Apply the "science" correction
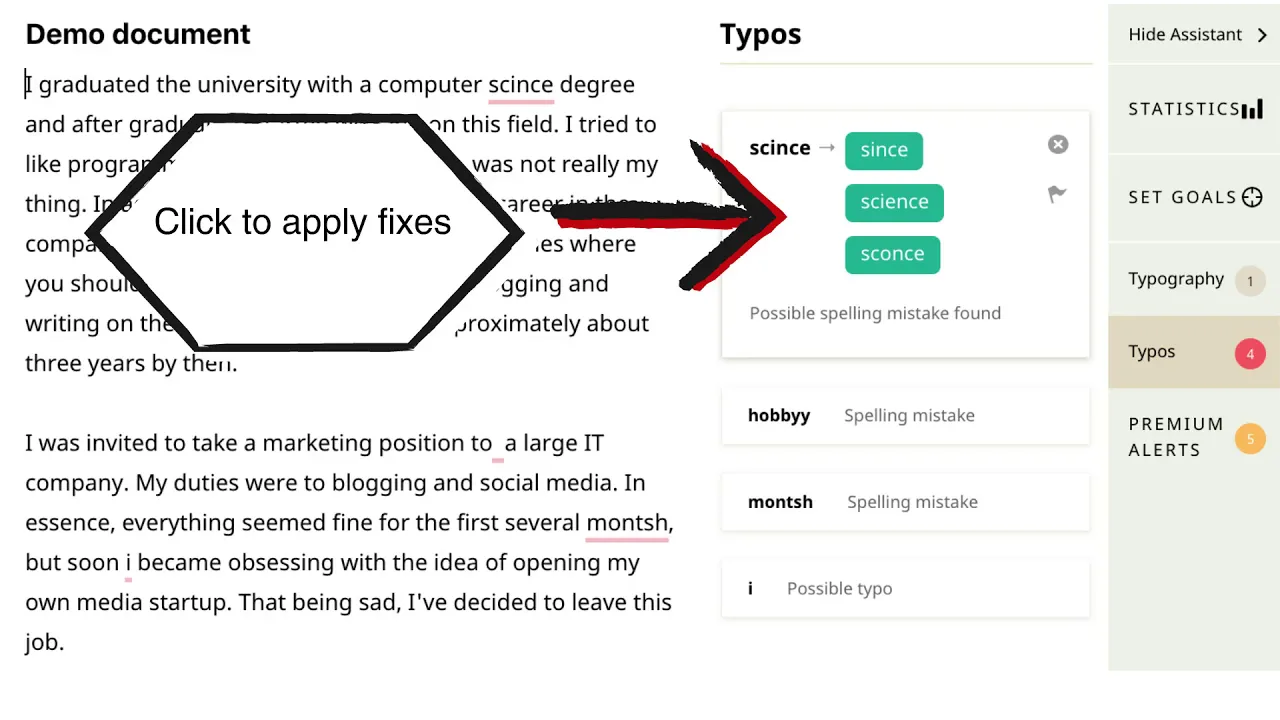Viewport: 1280px width, 720px height. (x=894, y=202)
